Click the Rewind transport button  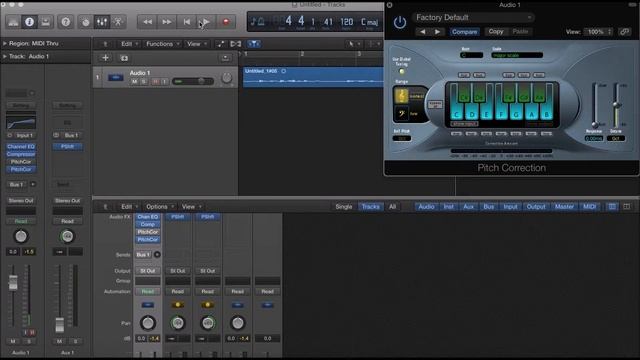pos(147,22)
